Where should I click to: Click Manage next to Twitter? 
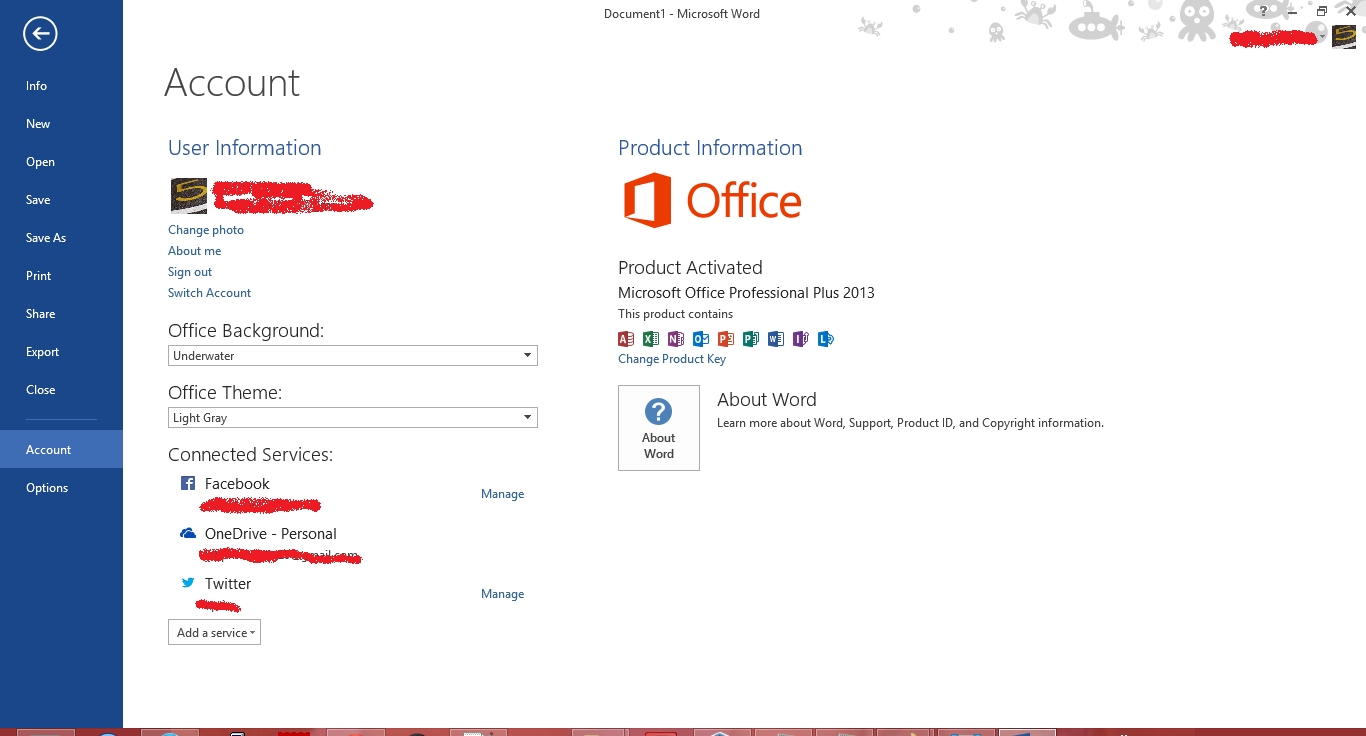pos(502,594)
